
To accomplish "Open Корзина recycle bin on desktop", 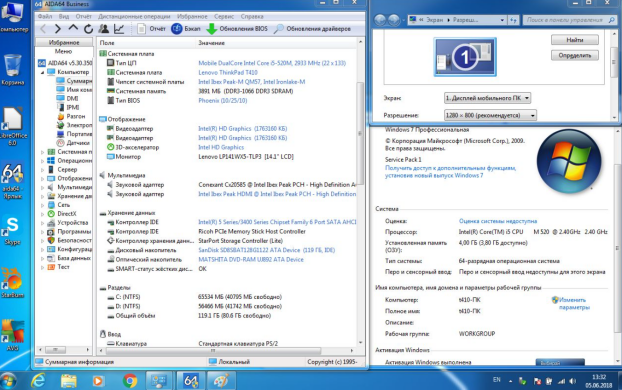I will 13,70.
